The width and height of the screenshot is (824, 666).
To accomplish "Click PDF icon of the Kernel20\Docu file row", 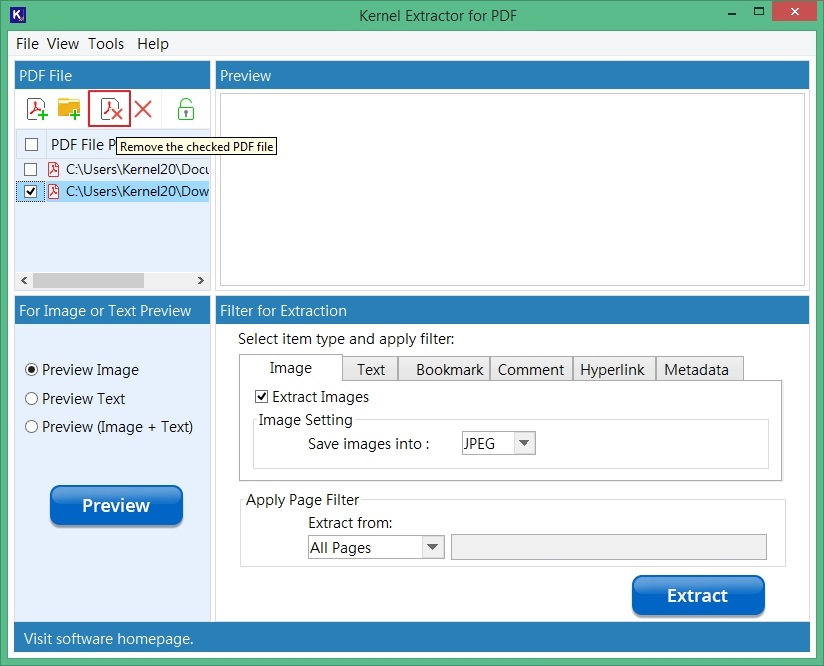I will tap(54, 169).
